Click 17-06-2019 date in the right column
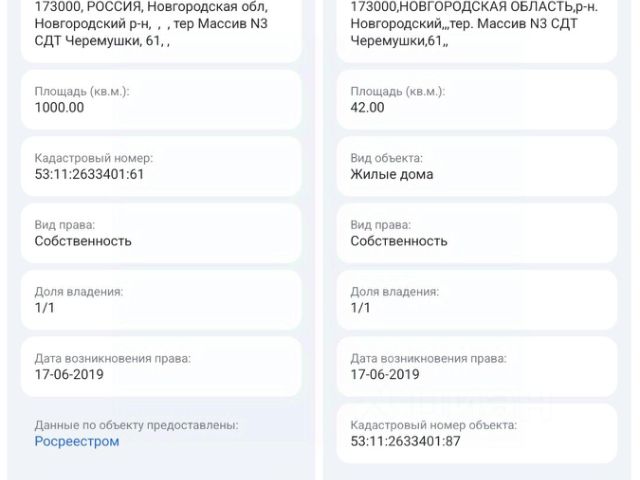 click(x=385, y=374)
